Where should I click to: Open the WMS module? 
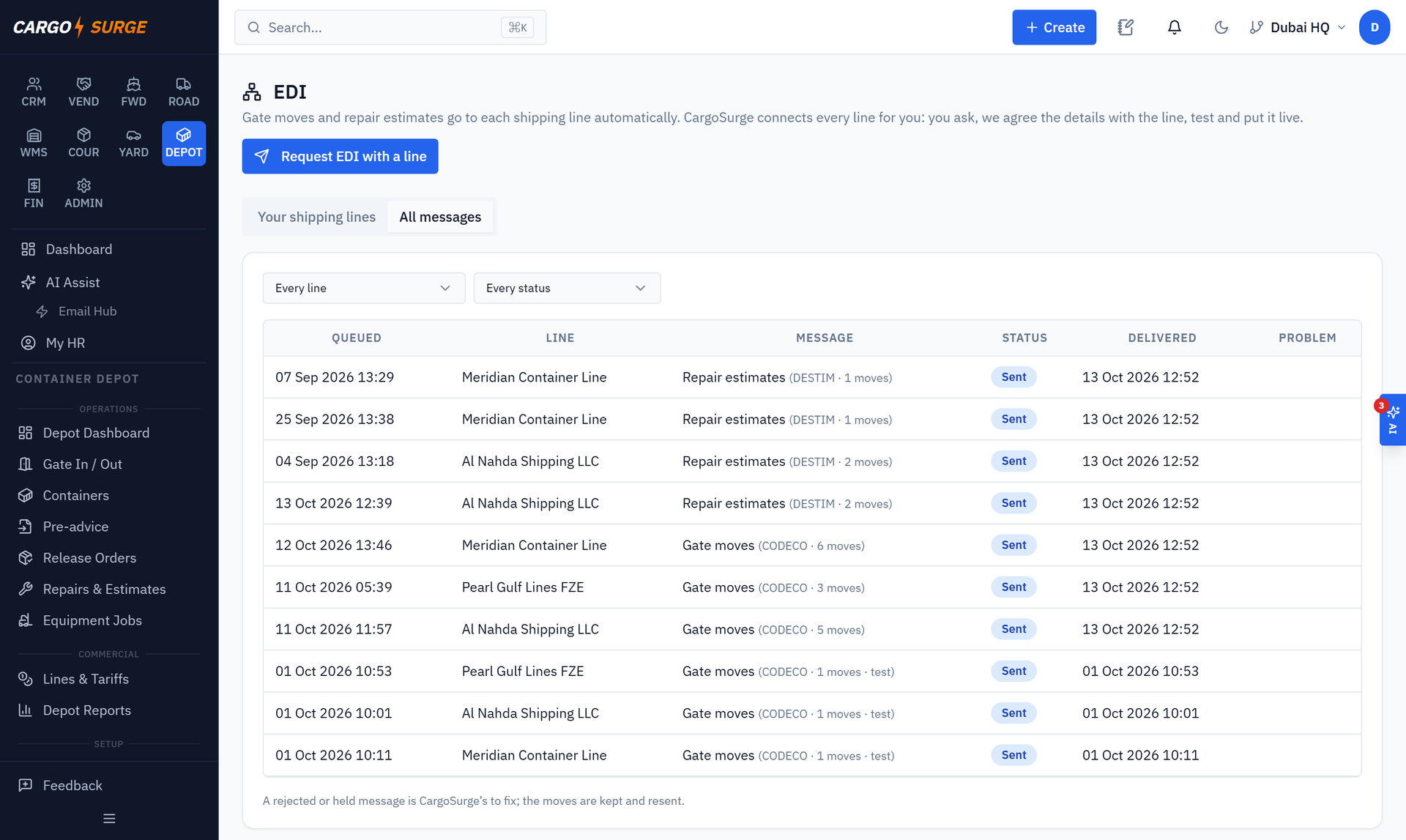34,144
